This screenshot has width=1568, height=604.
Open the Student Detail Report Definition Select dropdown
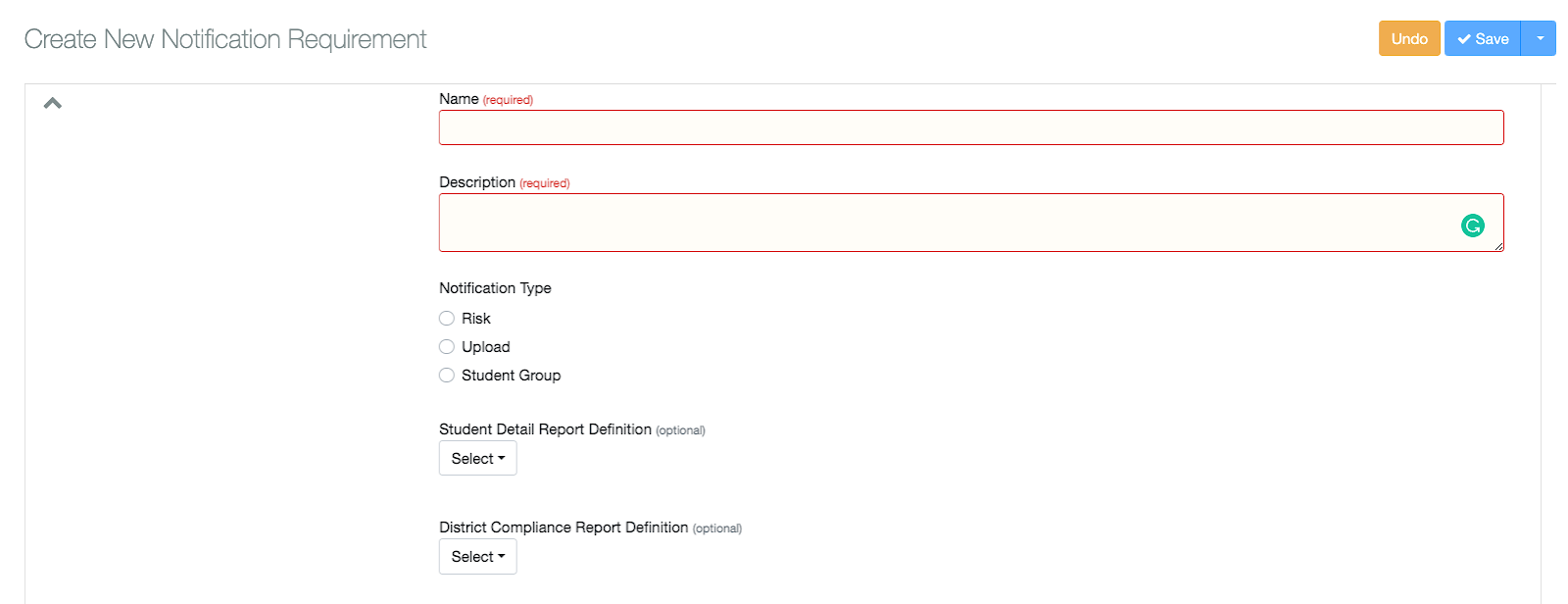478,458
